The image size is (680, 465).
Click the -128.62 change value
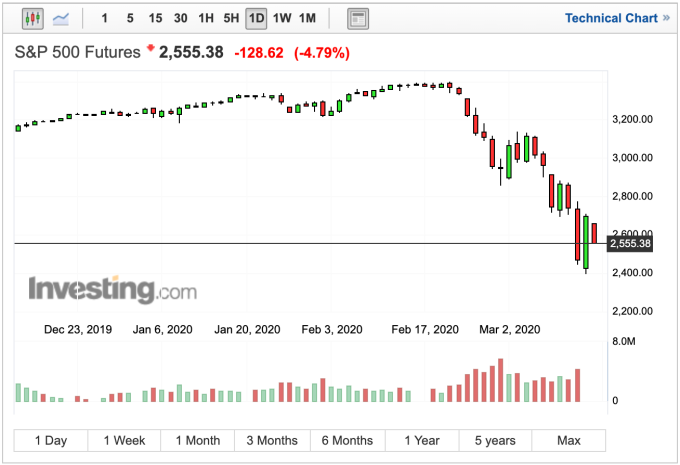coord(259,53)
